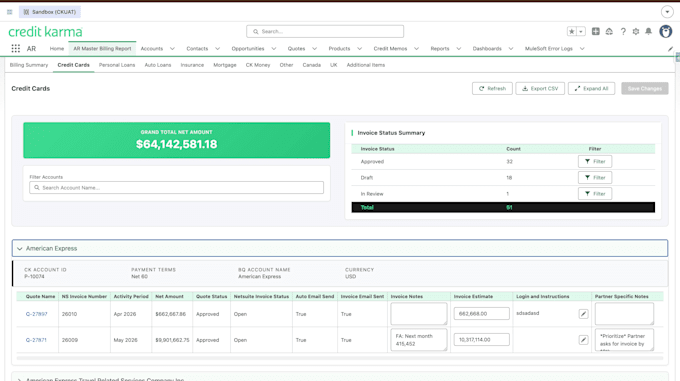
Task: Open the Salesforce guidance cloud icon
Action: point(609,31)
